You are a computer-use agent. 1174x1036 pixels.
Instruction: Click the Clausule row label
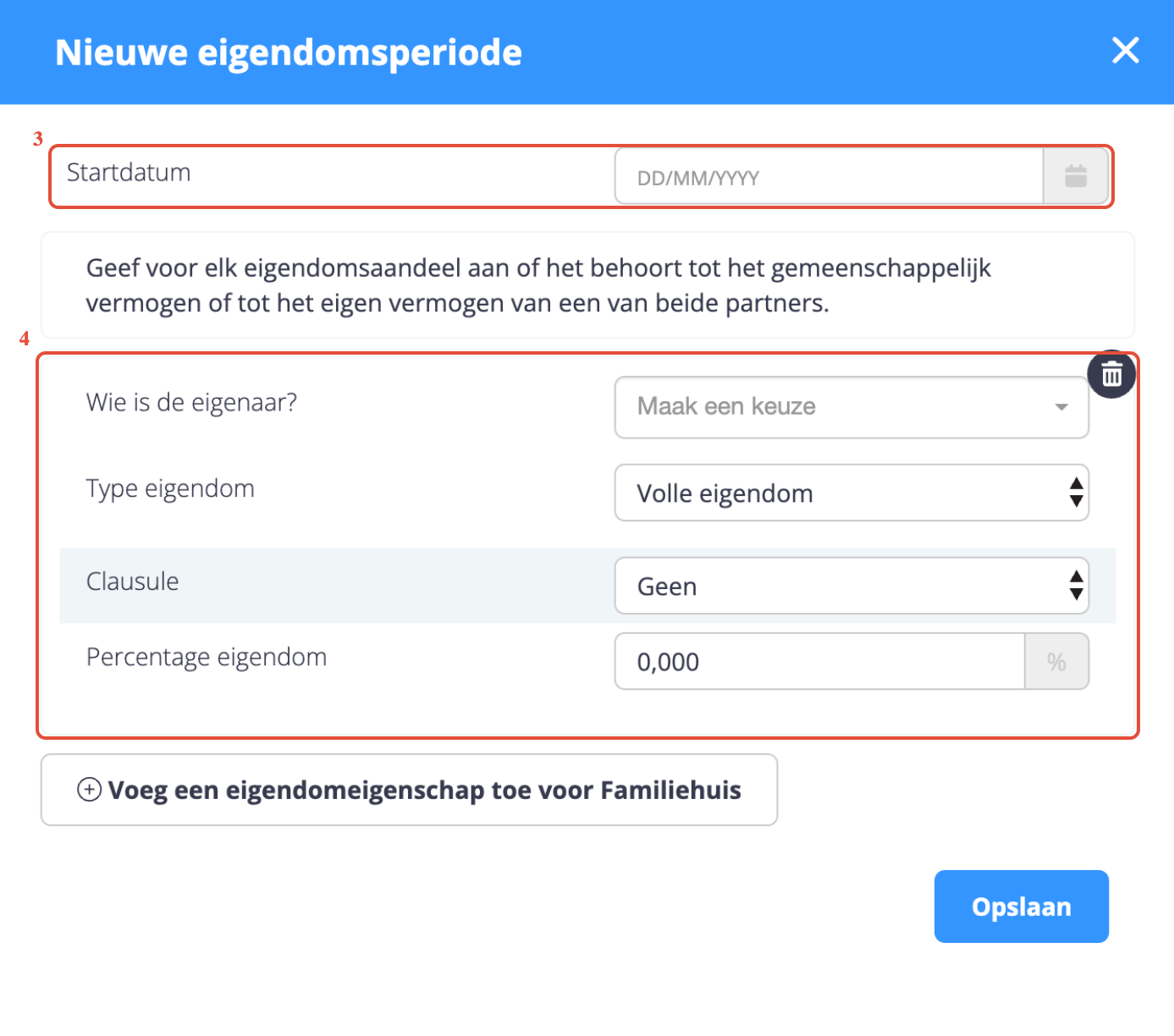pyautogui.click(x=133, y=581)
